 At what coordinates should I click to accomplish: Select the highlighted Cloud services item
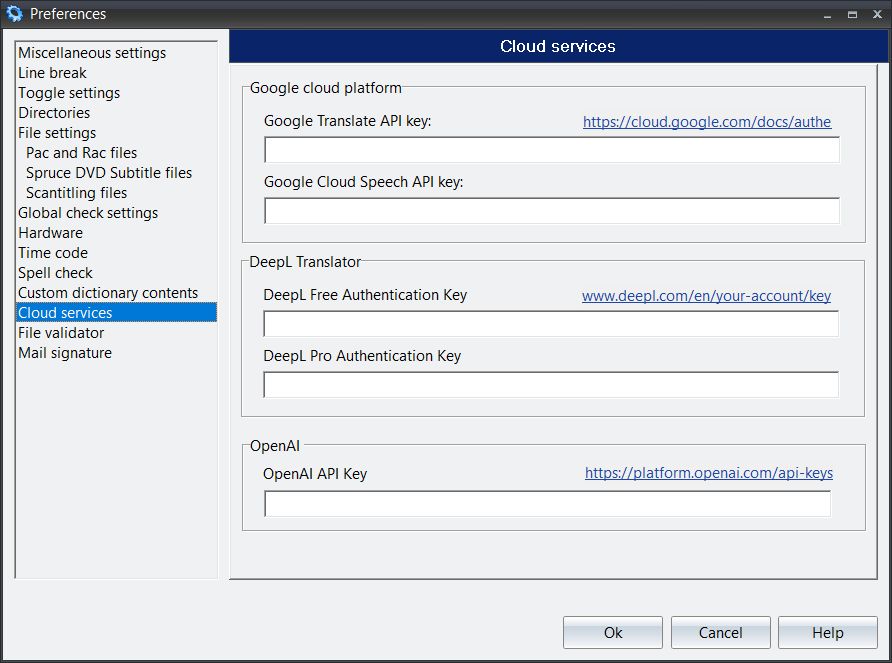116,312
